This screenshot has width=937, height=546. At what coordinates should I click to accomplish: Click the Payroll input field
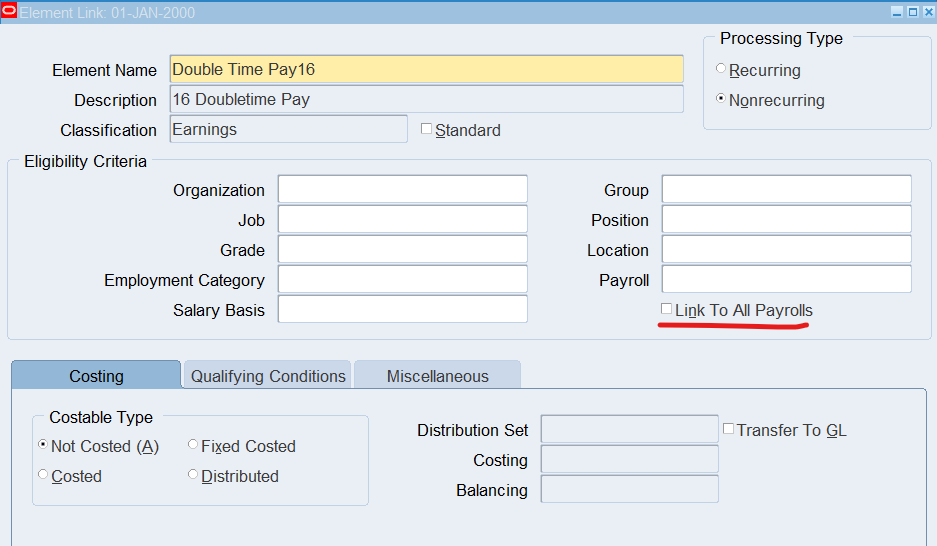(786, 280)
